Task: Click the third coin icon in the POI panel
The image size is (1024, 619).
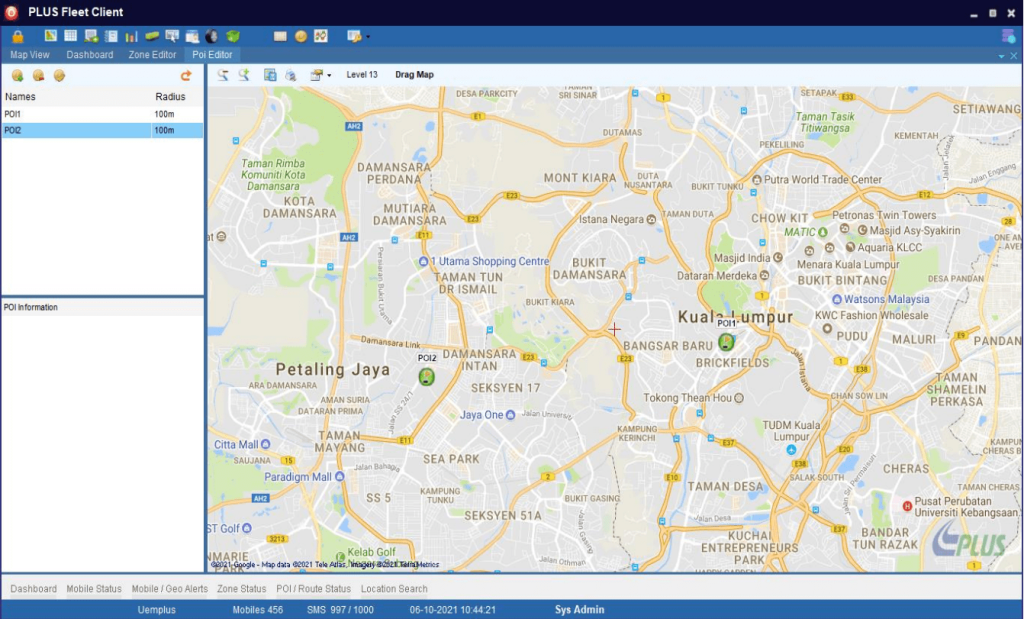Action: click(x=59, y=76)
